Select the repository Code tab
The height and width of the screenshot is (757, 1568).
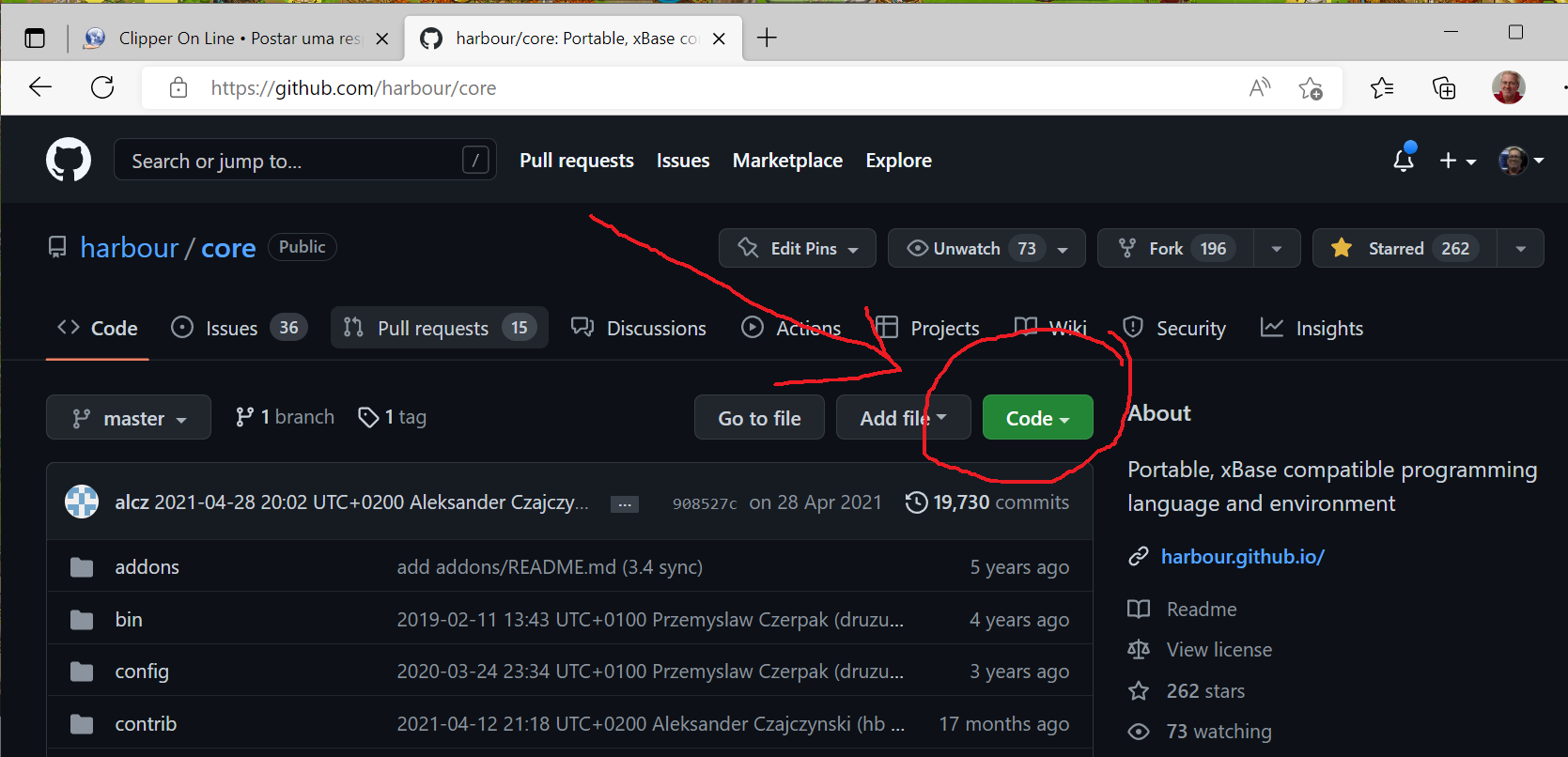(x=98, y=328)
